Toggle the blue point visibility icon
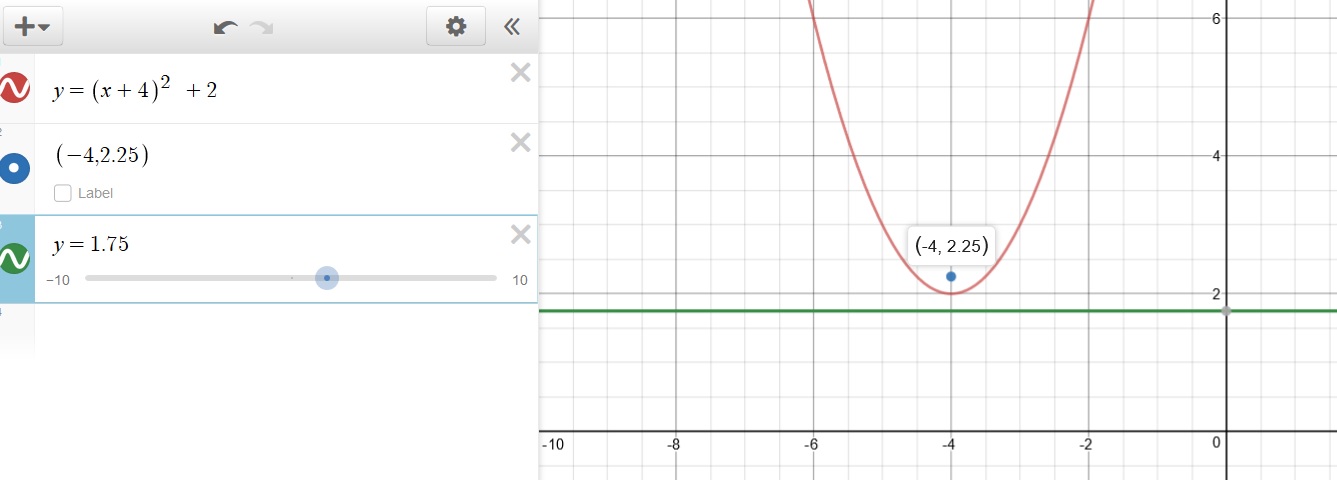The width and height of the screenshot is (1337, 480). [15, 169]
